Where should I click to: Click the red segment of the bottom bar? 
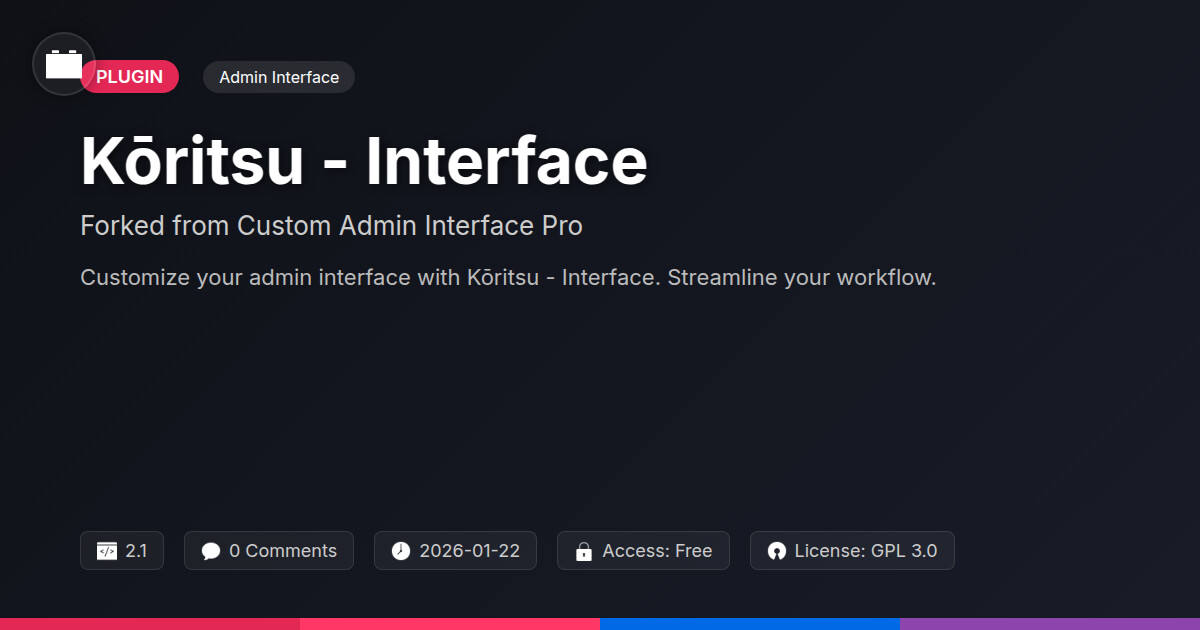coord(150,623)
